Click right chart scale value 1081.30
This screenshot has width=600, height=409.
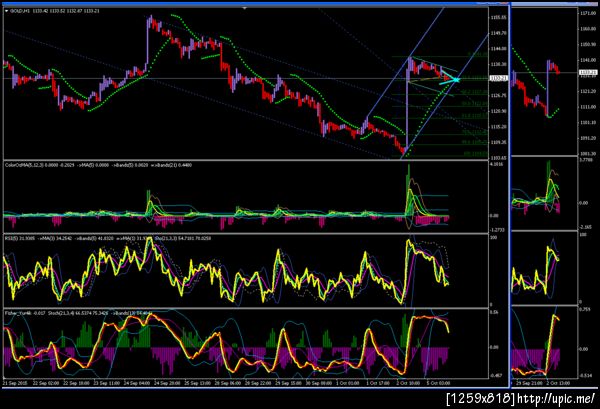coord(588,154)
